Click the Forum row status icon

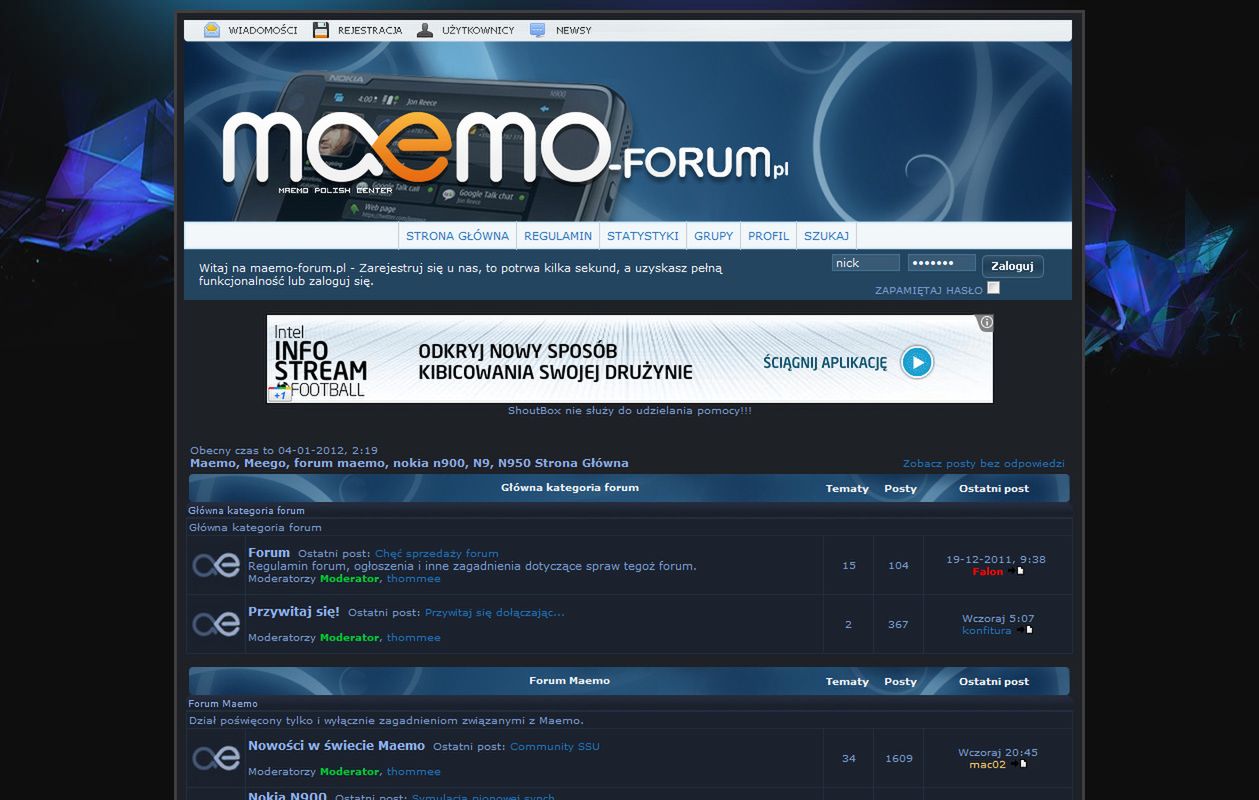pos(216,565)
